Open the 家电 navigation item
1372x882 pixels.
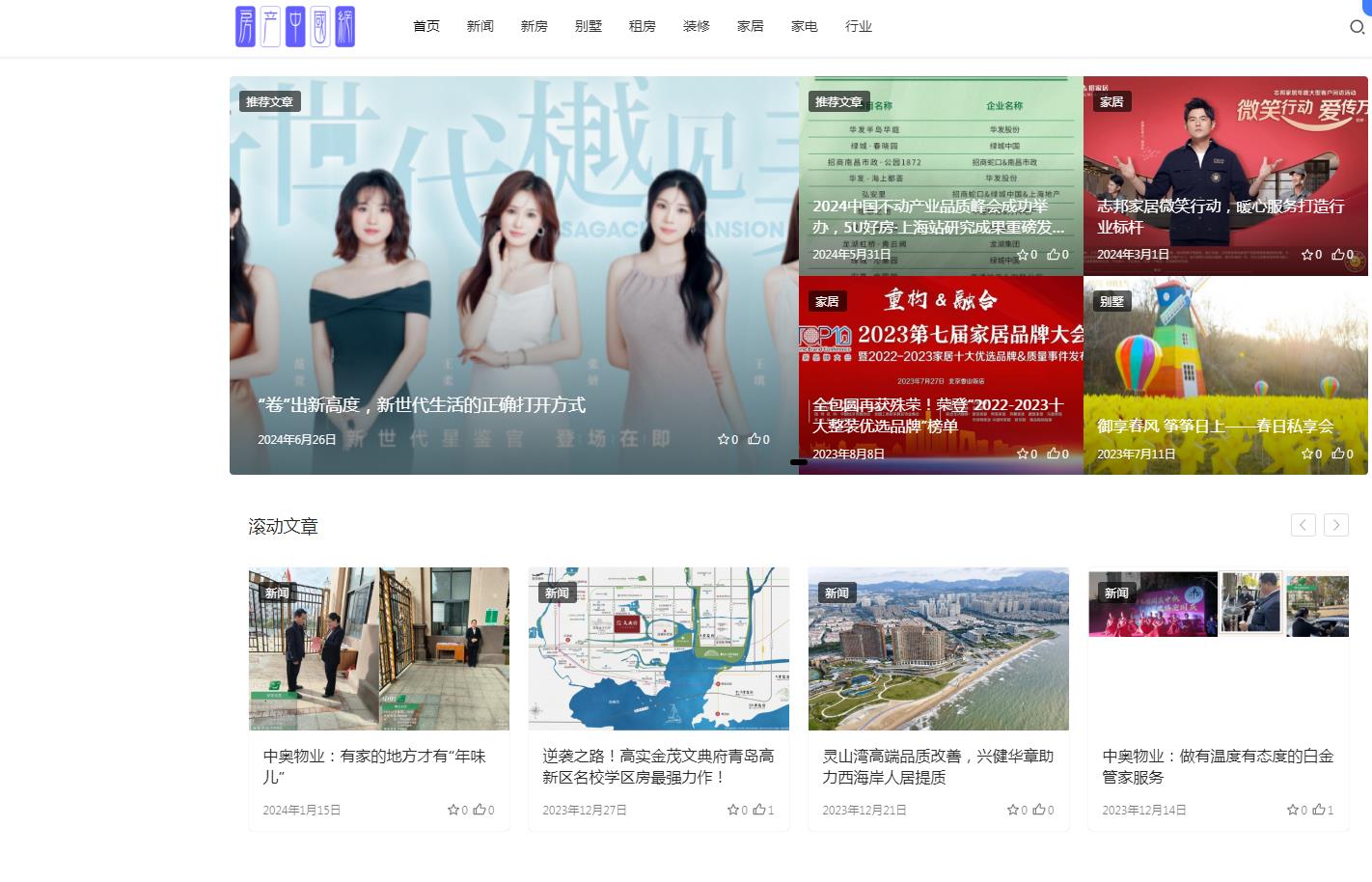pos(805,26)
